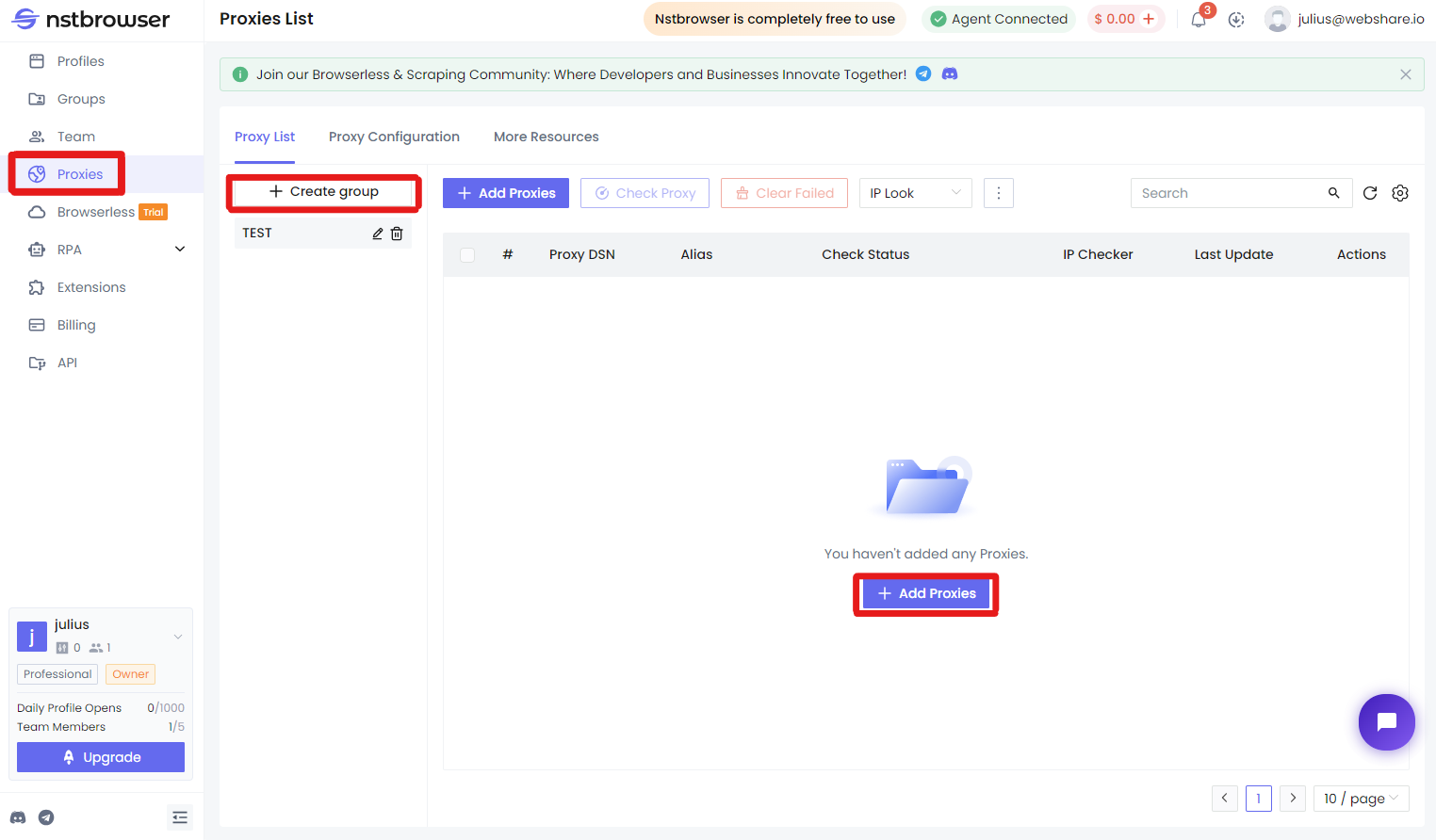Open julius@webshare.io account menu
Viewport: 1436px width, 840px height.
[1361, 19]
